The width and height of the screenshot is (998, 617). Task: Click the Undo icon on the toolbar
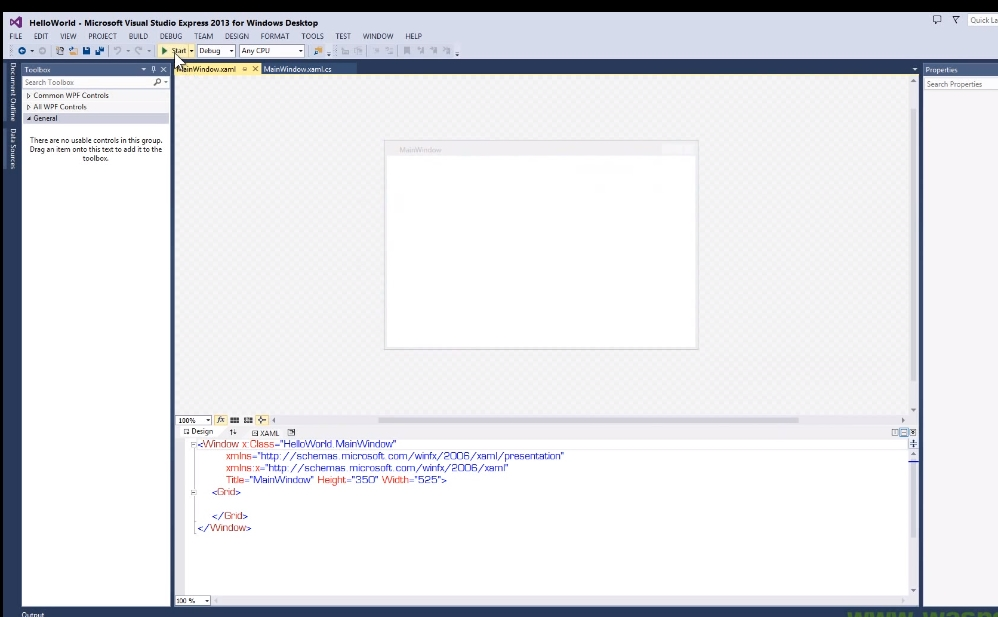click(119, 50)
